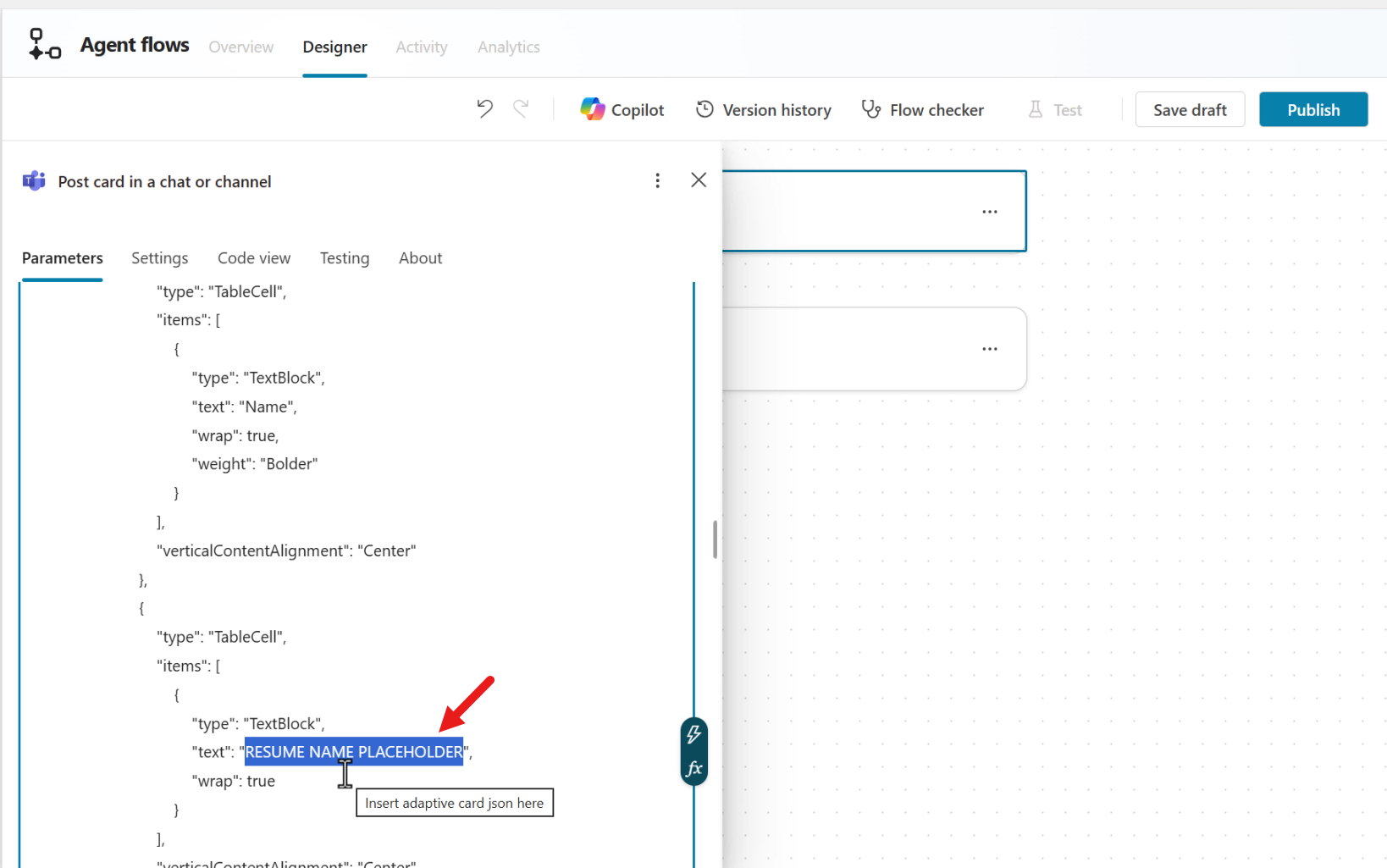1387x868 pixels.
Task: Open Copilot assistant
Action: [622, 110]
